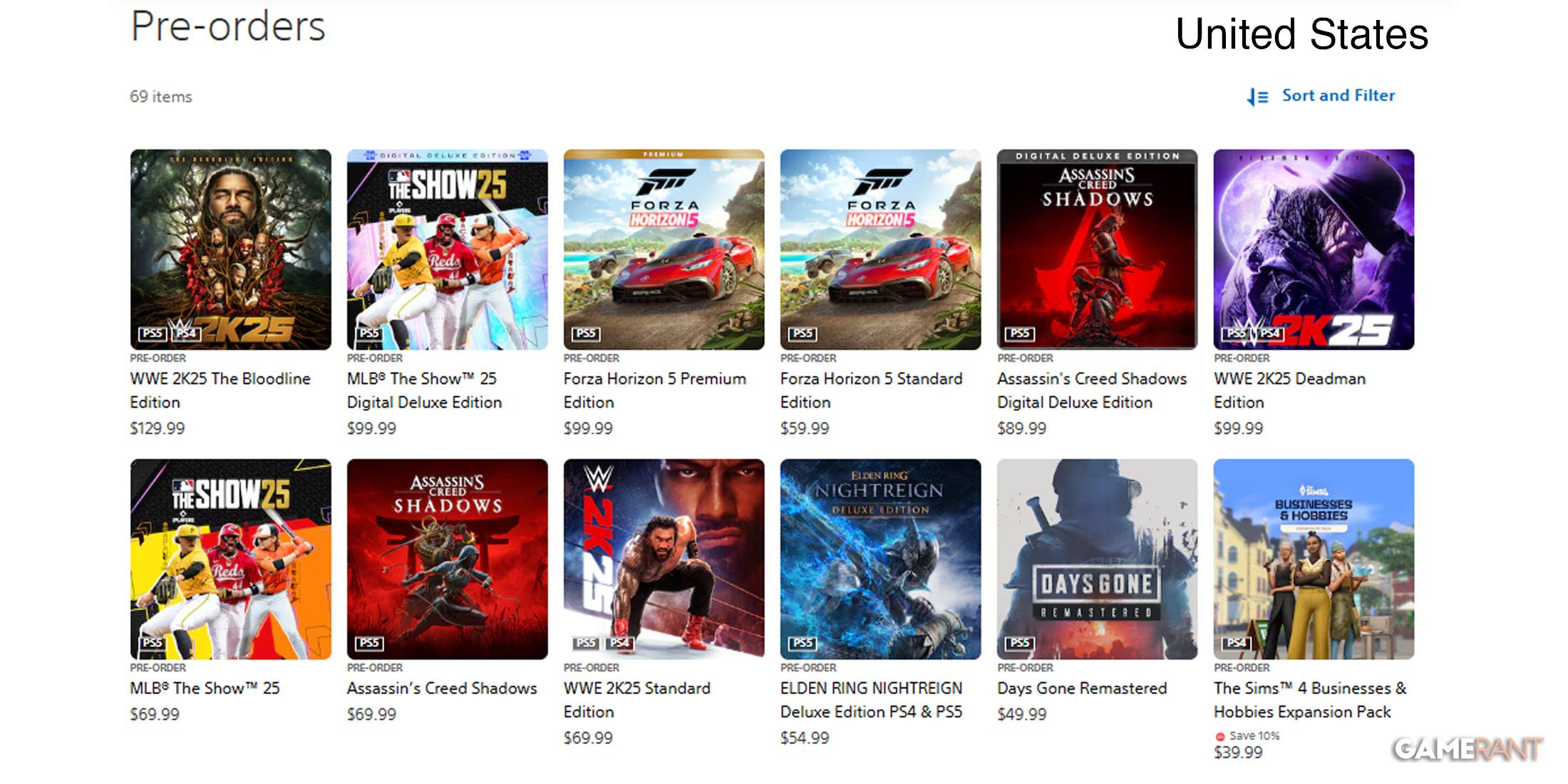1568x784 pixels.
Task: Click the Pre-orders page heading
Action: click(x=228, y=27)
